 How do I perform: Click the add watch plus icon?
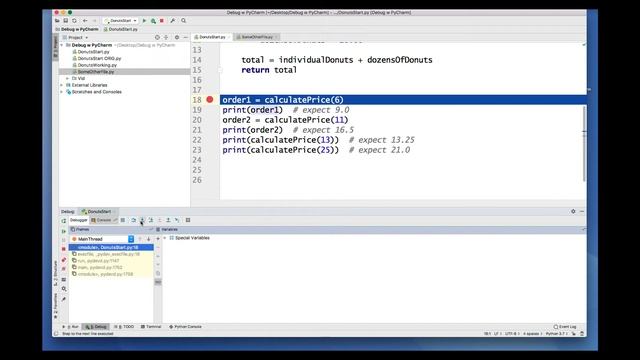click(158, 239)
